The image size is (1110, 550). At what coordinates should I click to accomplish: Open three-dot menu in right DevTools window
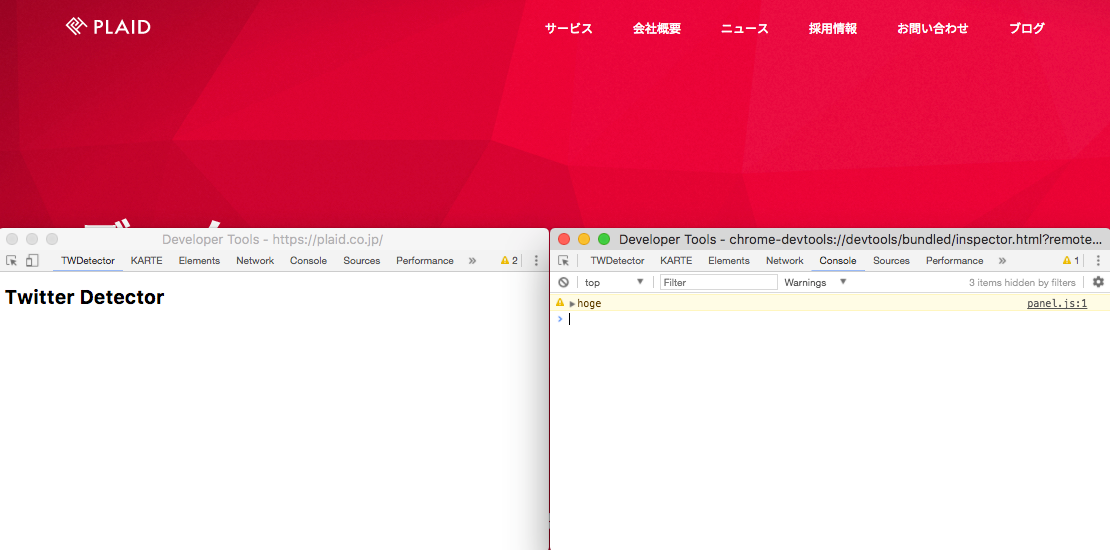[x=1098, y=261]
